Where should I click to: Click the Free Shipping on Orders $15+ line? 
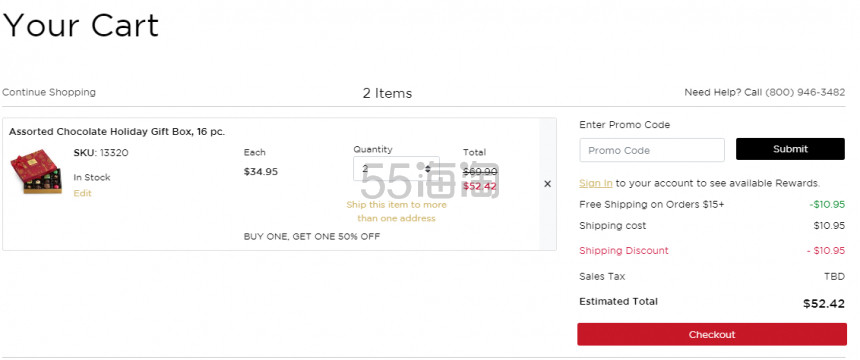(x=711, y=204)
